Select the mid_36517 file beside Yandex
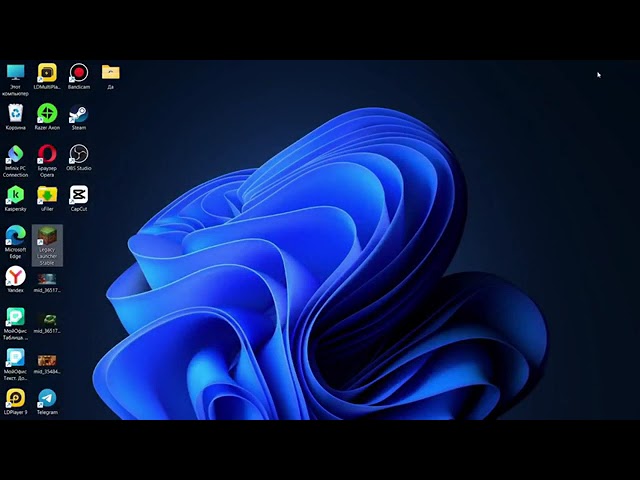 47,283
